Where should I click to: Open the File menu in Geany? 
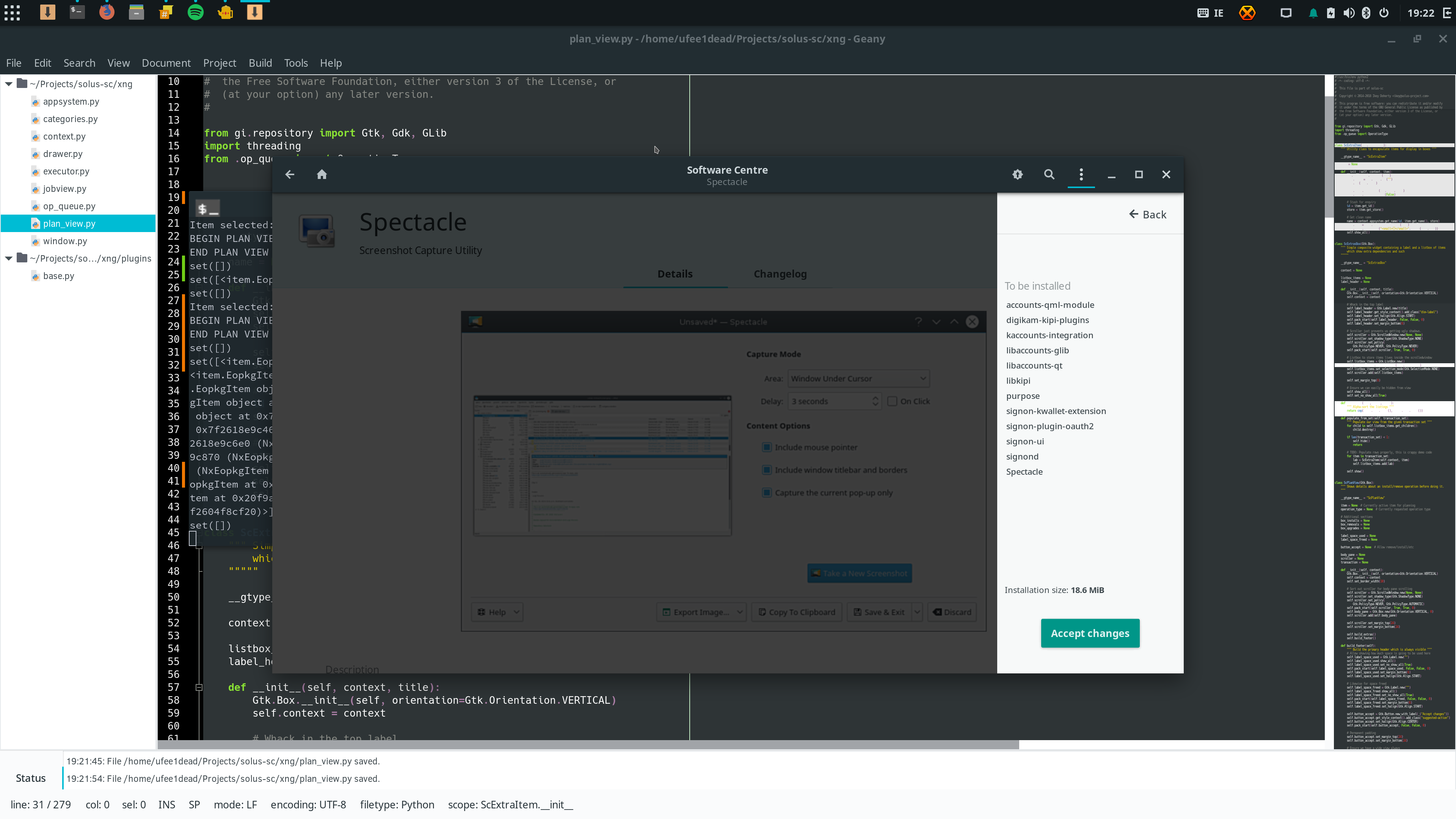(x=14, y=63)
